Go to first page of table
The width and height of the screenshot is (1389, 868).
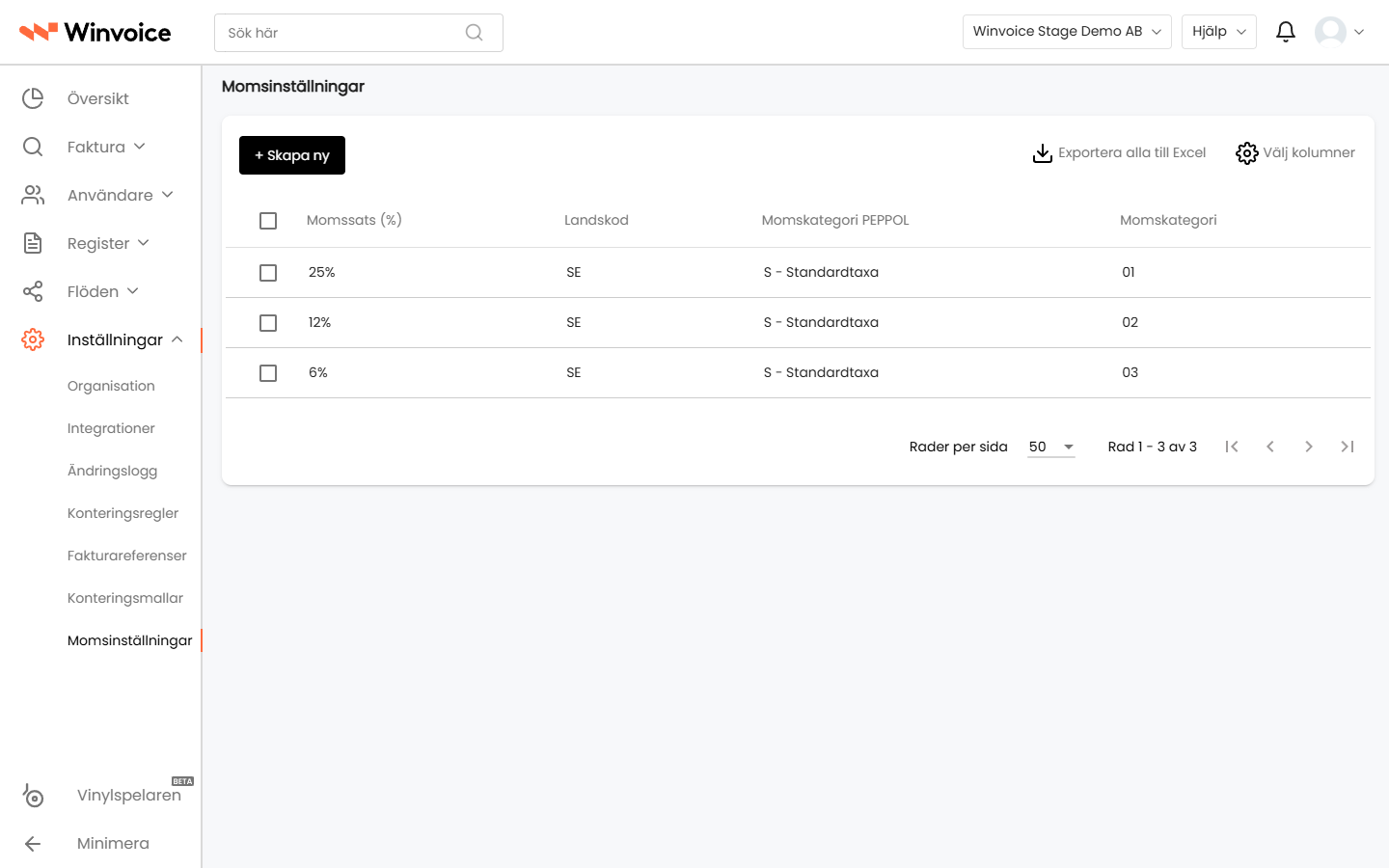tap(1232, 447)
